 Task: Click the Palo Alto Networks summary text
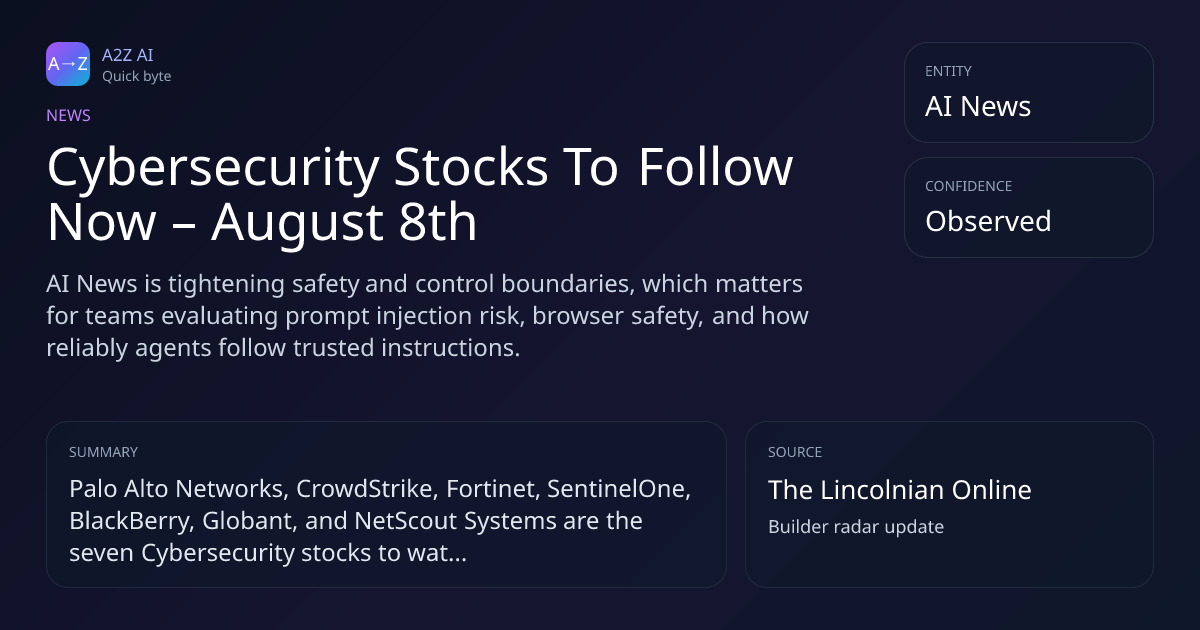tap(380, 521)
